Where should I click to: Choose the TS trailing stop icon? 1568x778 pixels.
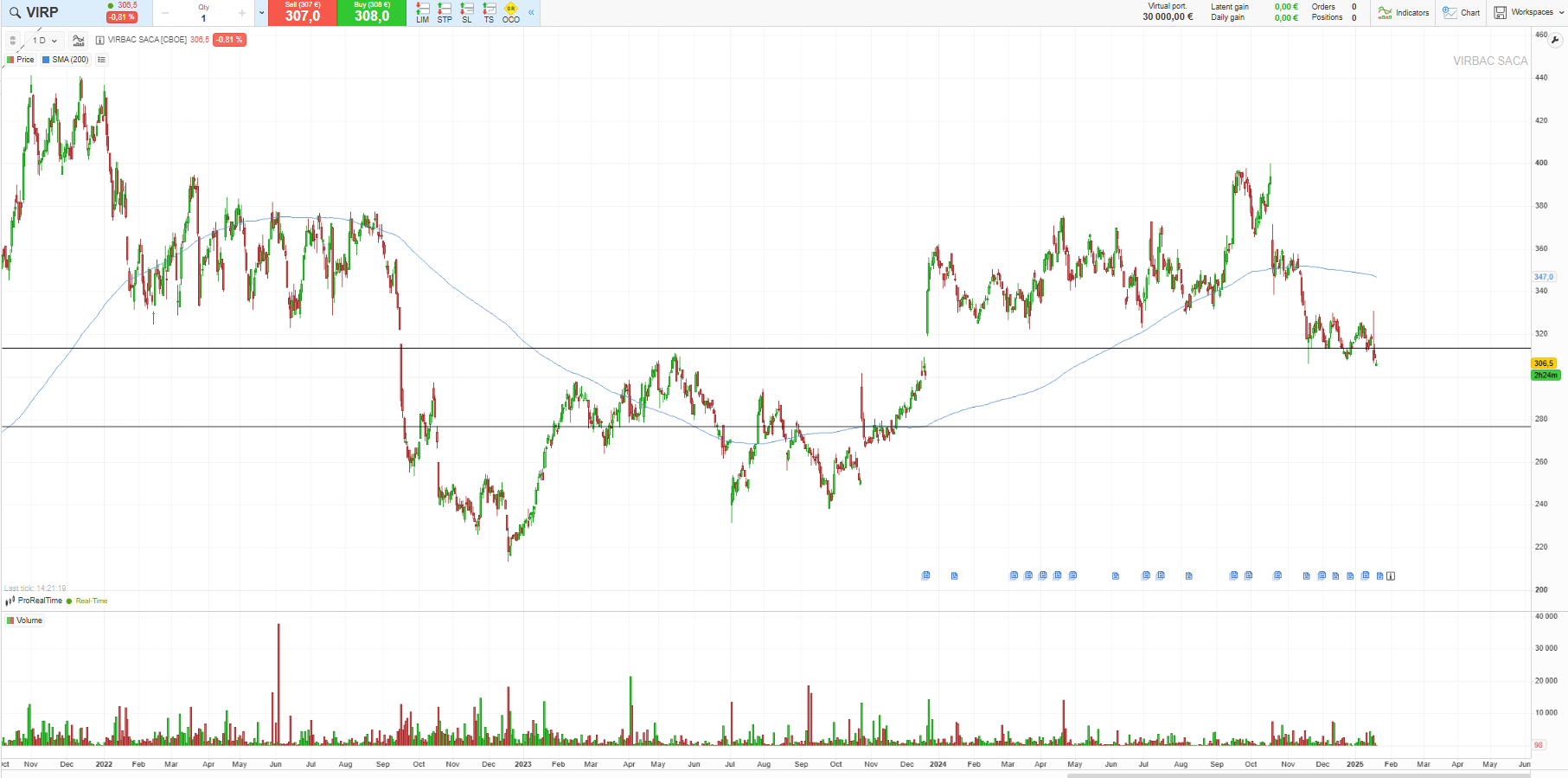[489, 12]
